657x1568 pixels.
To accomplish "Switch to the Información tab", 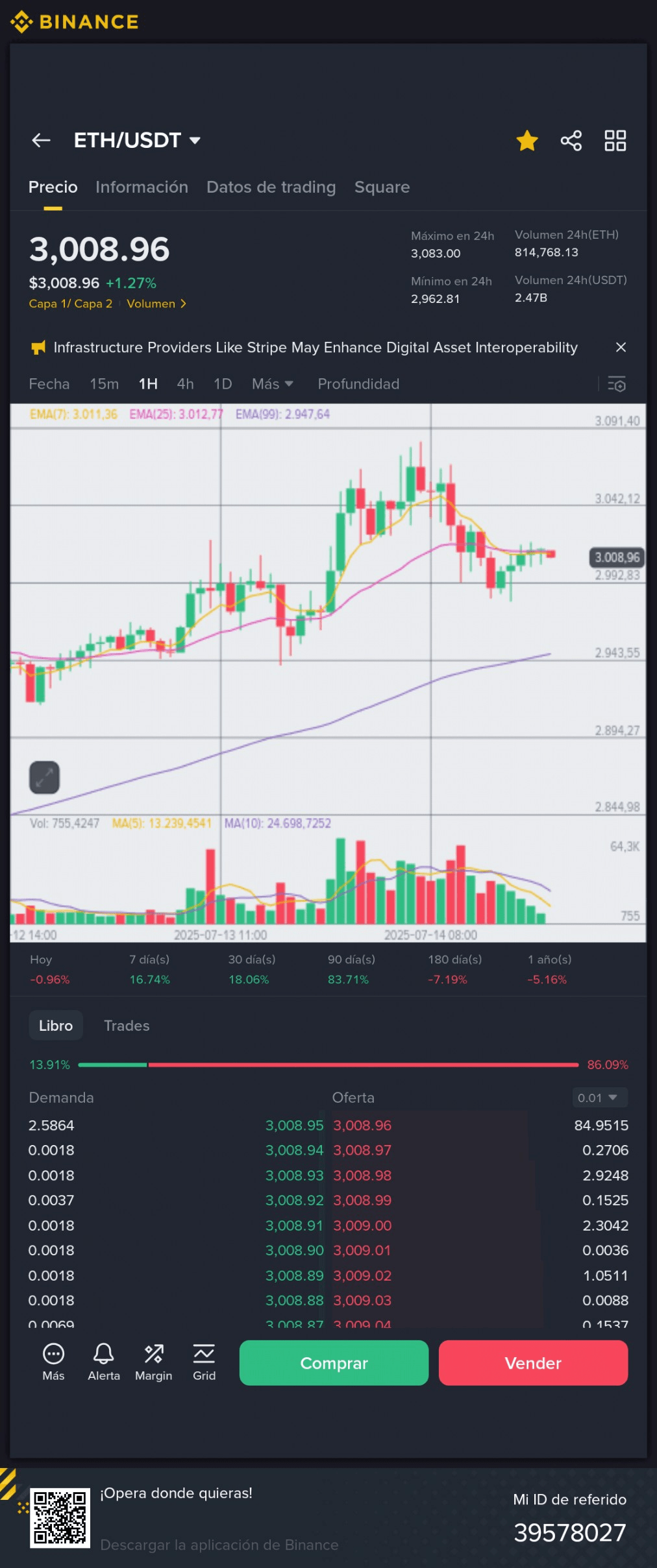I will coord(142,187).
